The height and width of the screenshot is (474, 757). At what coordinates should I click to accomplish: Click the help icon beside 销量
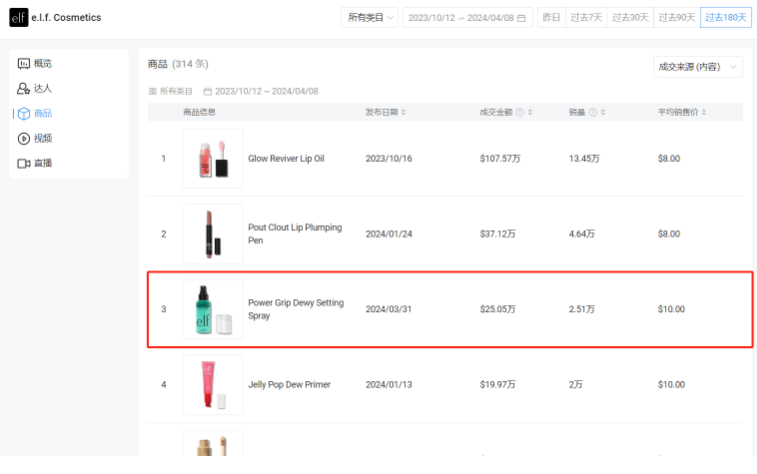(x=592, y=112)
